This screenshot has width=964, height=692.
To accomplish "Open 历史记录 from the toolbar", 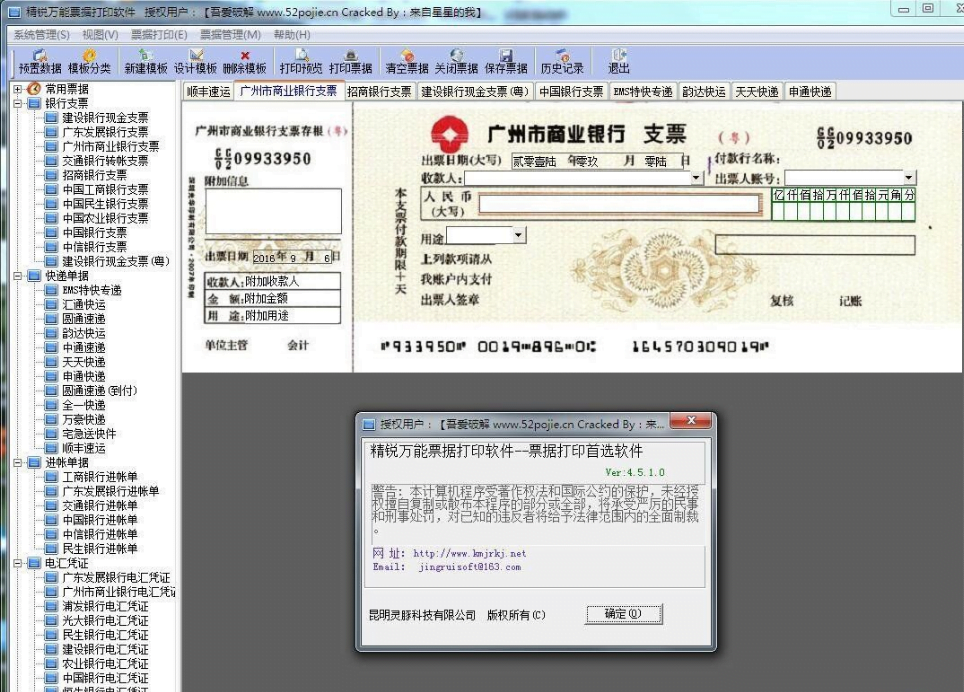I will point(562,61).
